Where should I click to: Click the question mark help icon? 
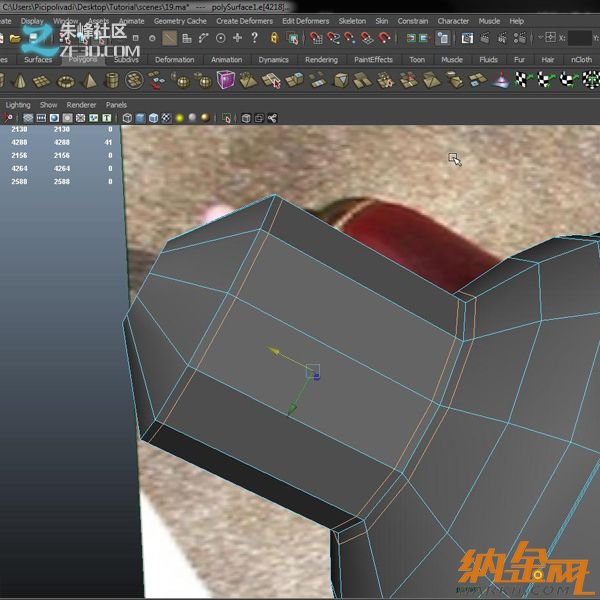click(x=254, y=38)
